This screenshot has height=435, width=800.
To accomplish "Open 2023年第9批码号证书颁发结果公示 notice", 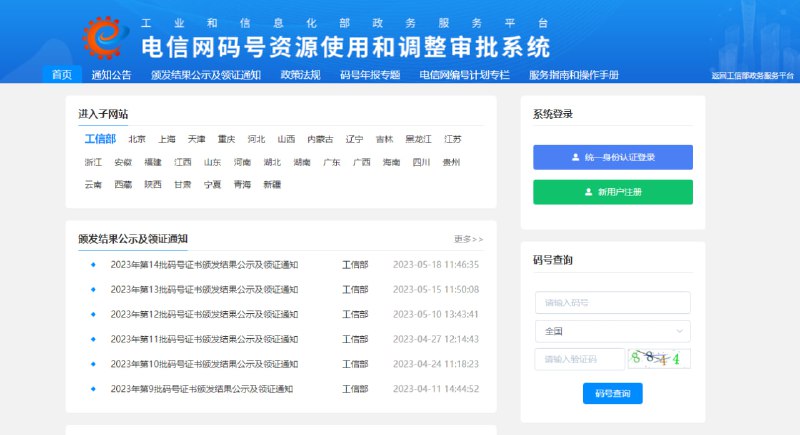I will [x=202, y=389].
